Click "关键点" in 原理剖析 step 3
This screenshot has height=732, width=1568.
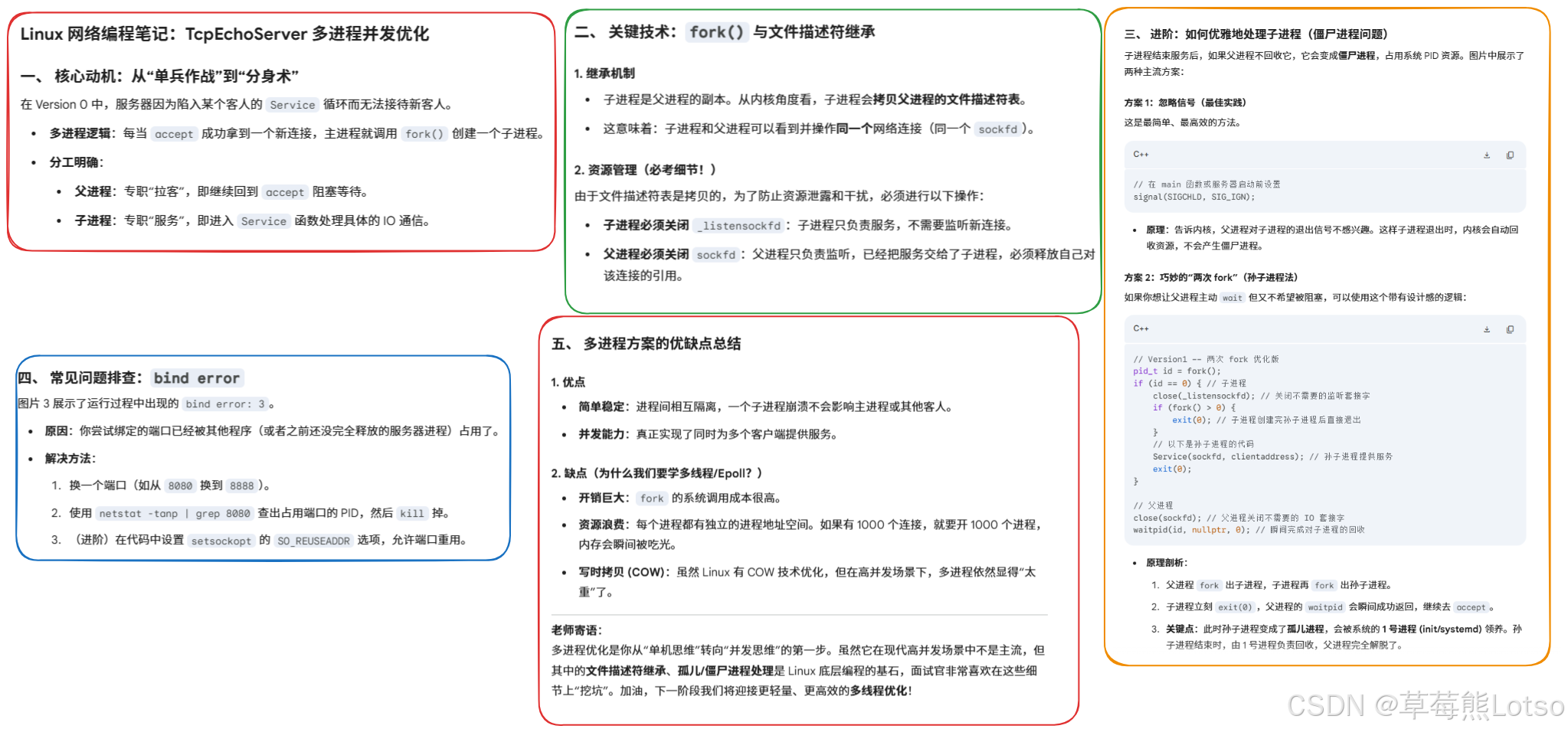pos(1181,629)
